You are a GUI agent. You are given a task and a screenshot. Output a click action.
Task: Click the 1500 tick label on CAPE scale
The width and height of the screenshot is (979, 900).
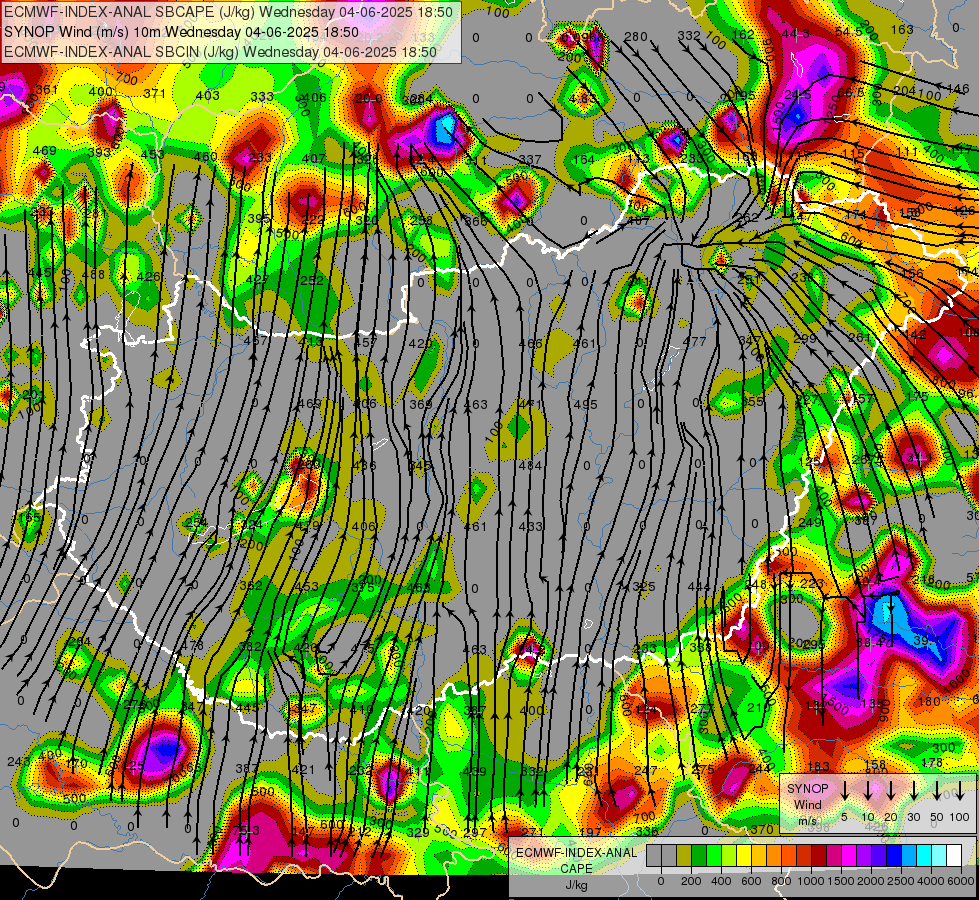[841, 881]
